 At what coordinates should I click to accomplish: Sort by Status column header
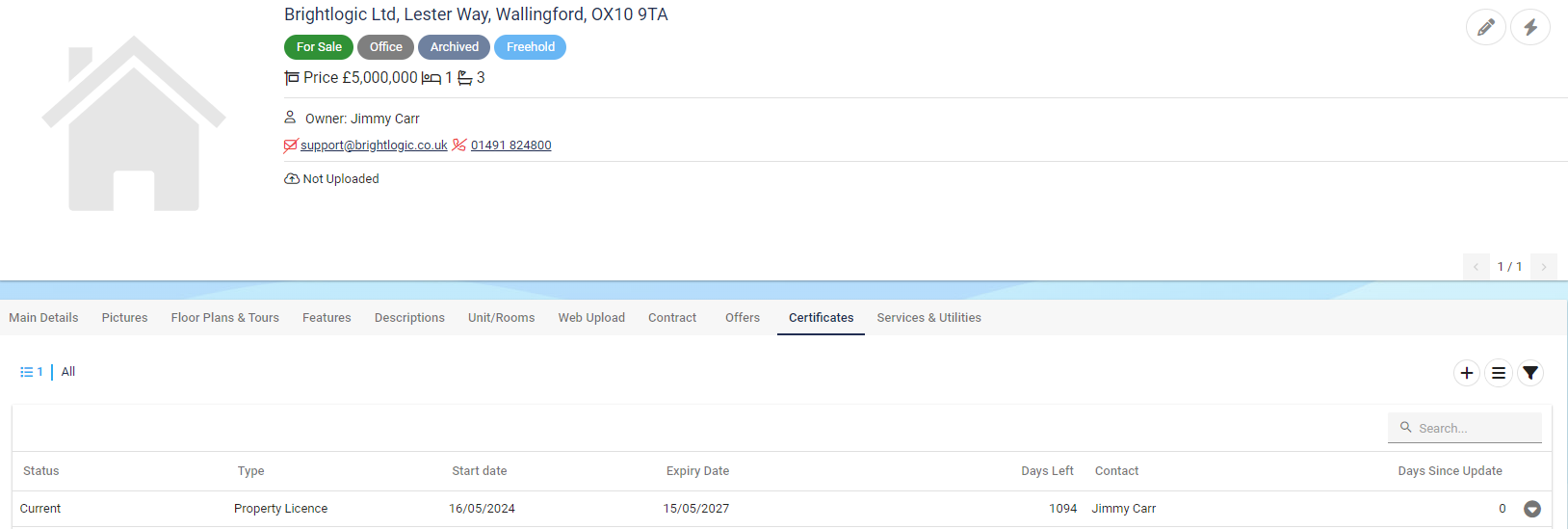pyautogui.click(x=41, y=471)
